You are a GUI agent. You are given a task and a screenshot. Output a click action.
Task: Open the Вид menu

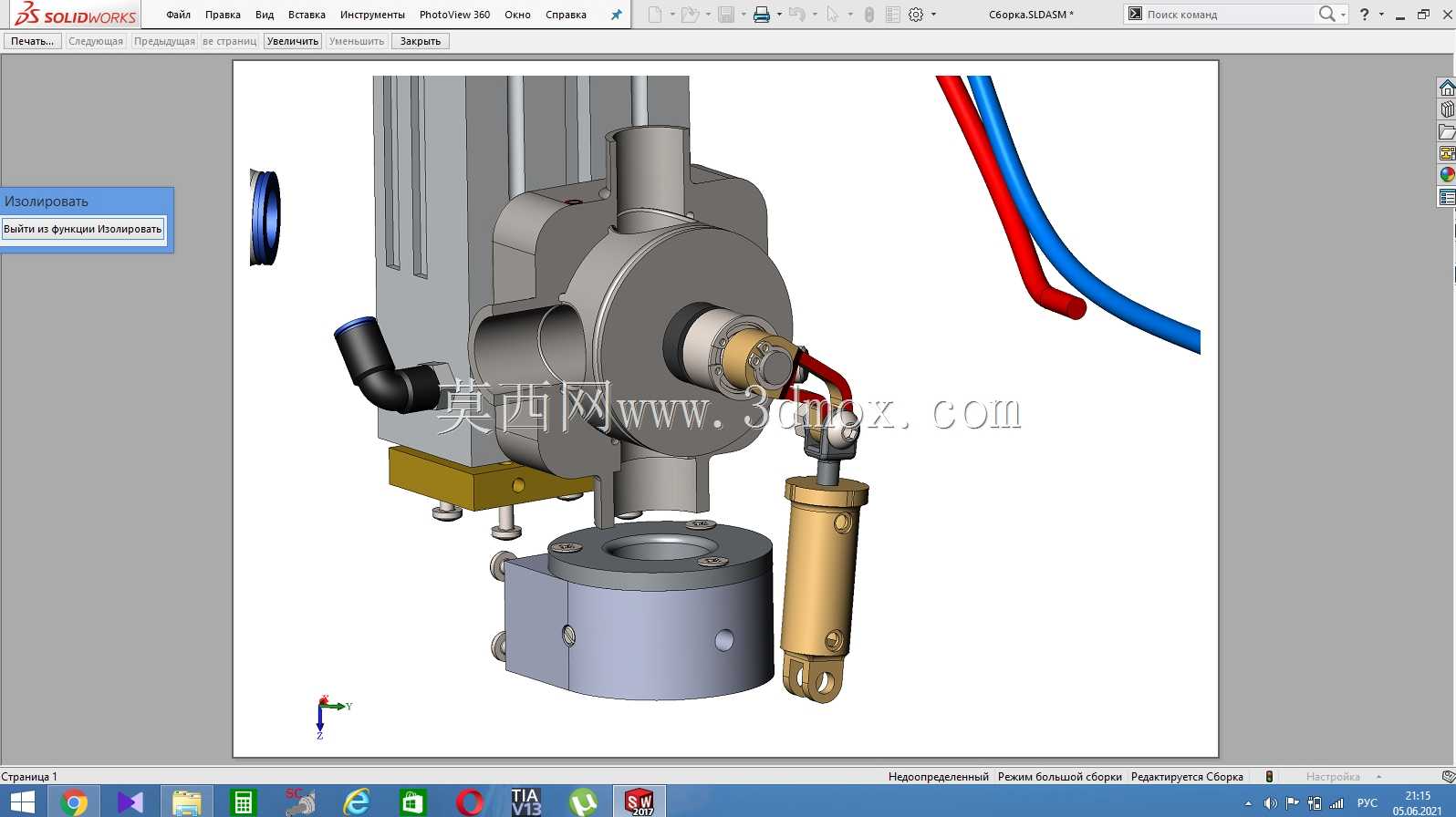point(265,15)
